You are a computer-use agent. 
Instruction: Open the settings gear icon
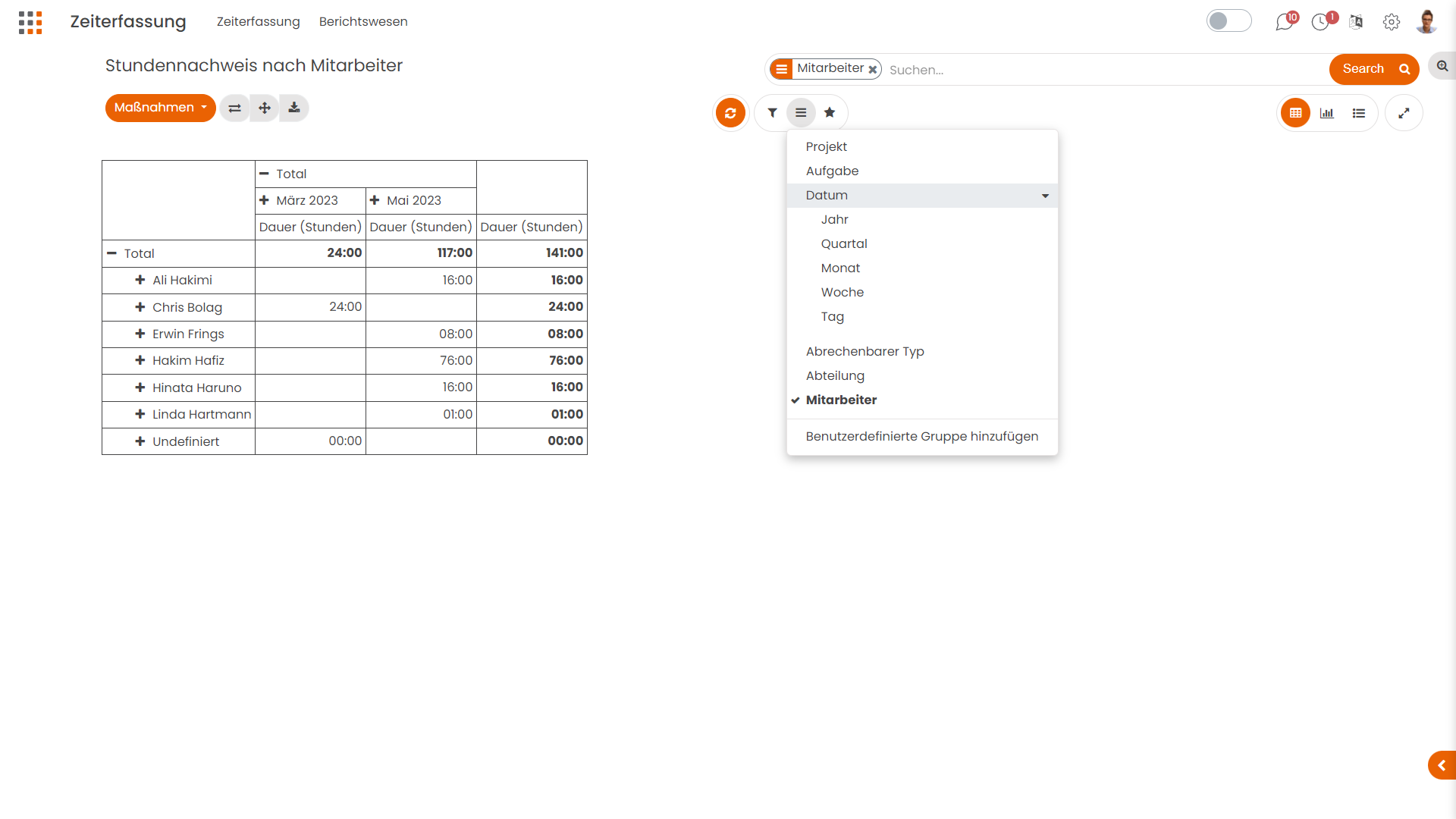pos(1392,22)
